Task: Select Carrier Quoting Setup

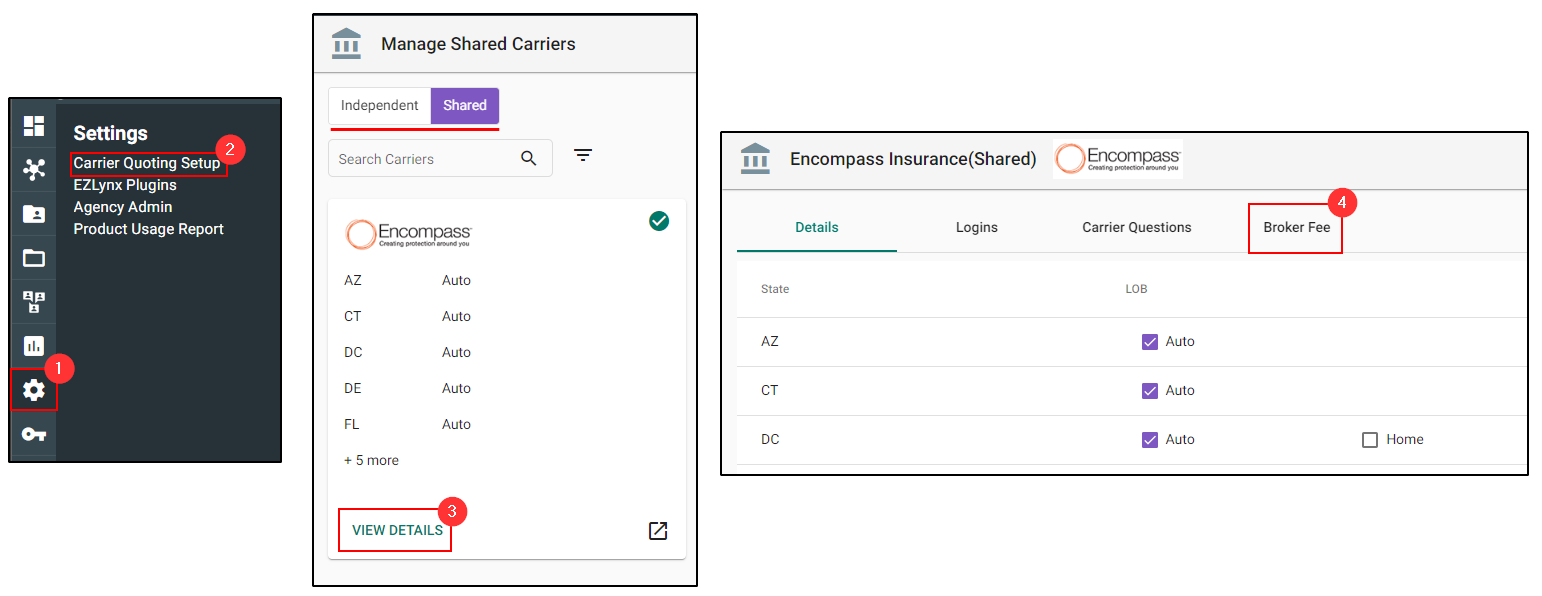Action: point(147,163)
